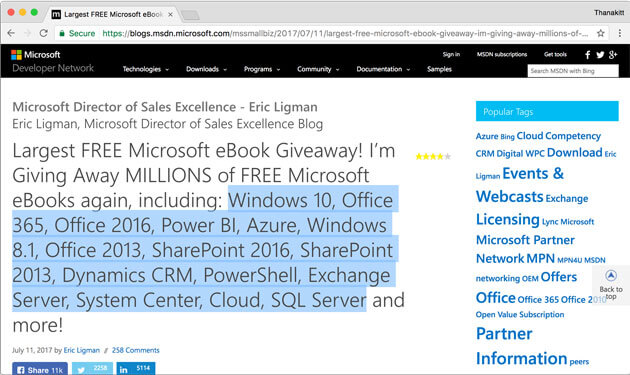Select the CRM tag
The height and width of the screenshot is (375, 630).
coord(485,154)
